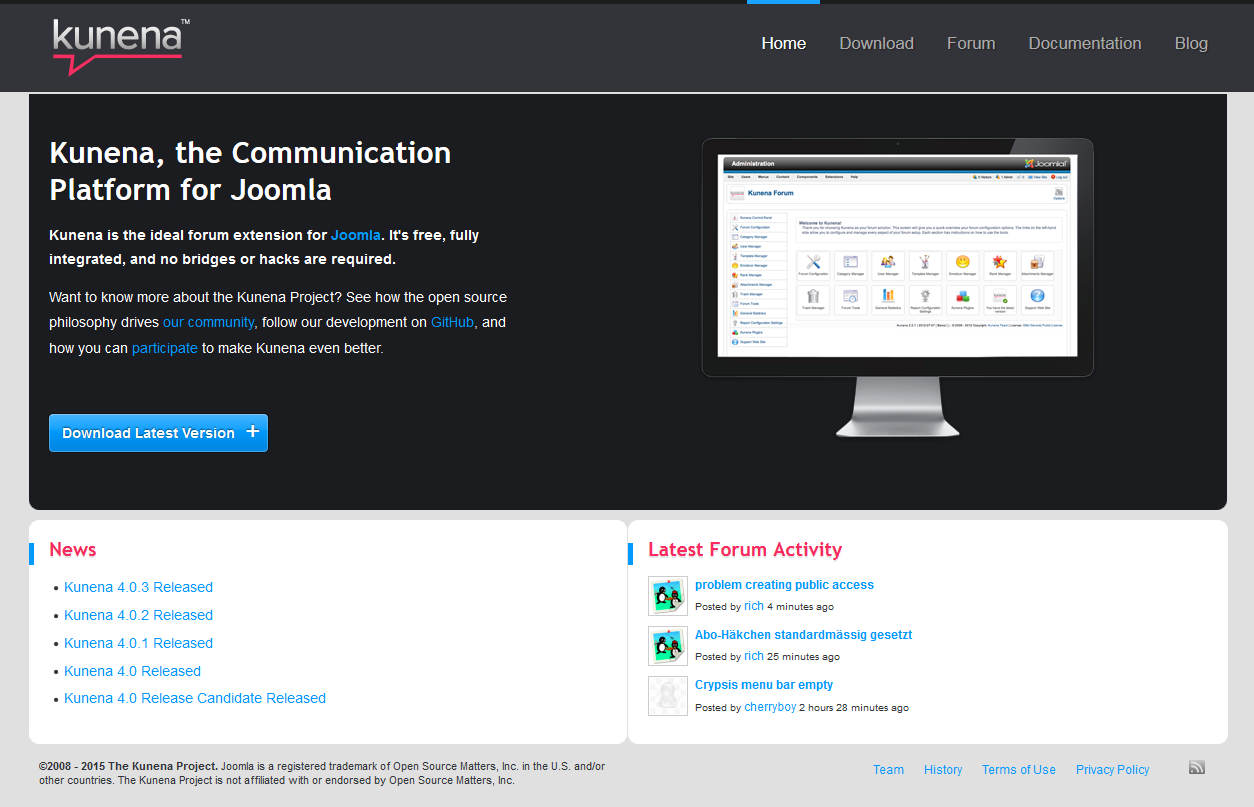
Task: Open cherryboy's profile link
Action: tap(770, 707)
